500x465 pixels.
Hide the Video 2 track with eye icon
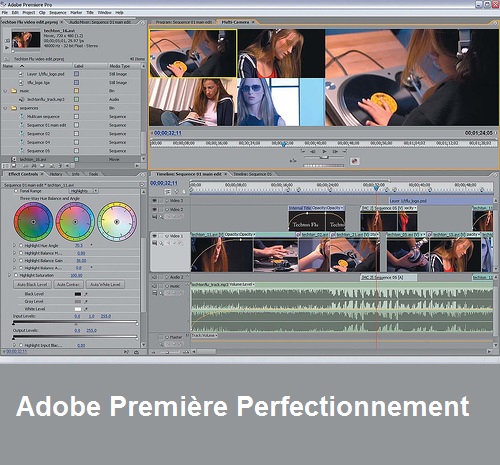(x=154, y=210)
